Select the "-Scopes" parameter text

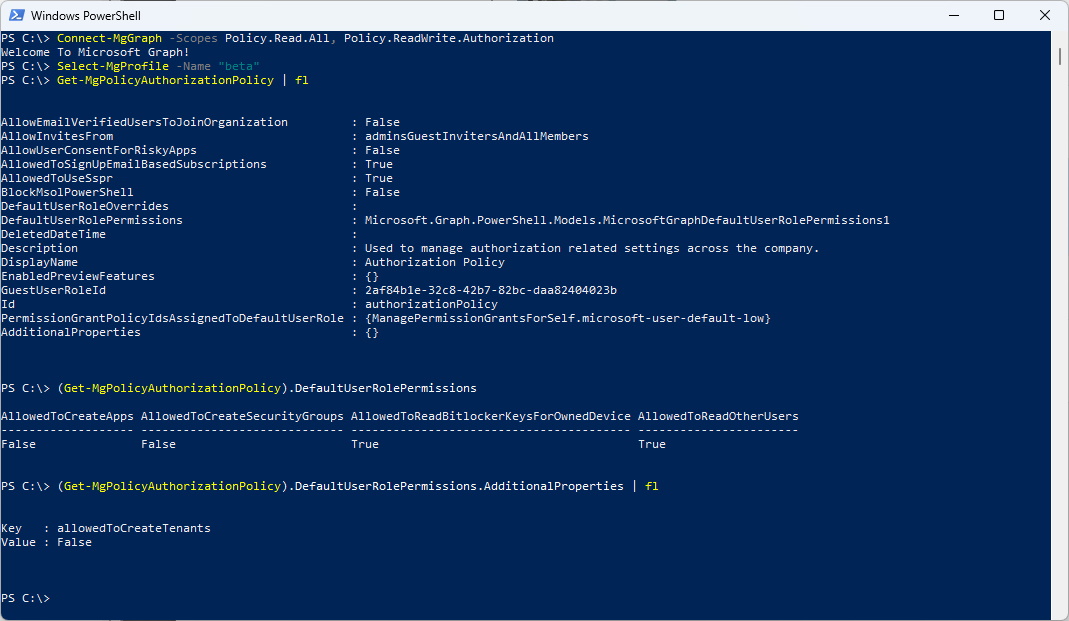pos(193,38)
